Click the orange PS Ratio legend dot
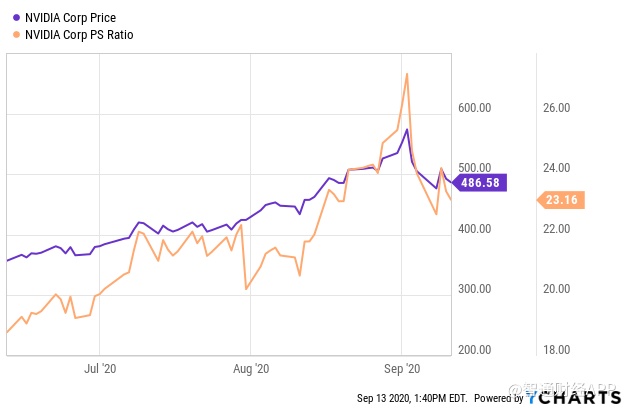The height and width of the screenshot is (409, 626). 14,35
